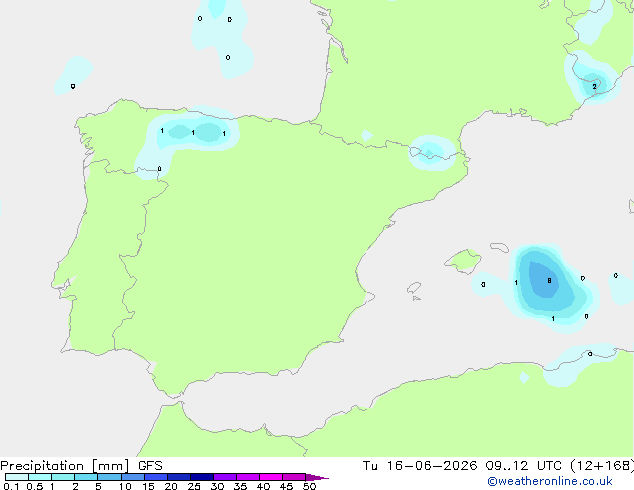
Task: Click the 2–5 mm legend color box
Action: click(x=86, y=477)
